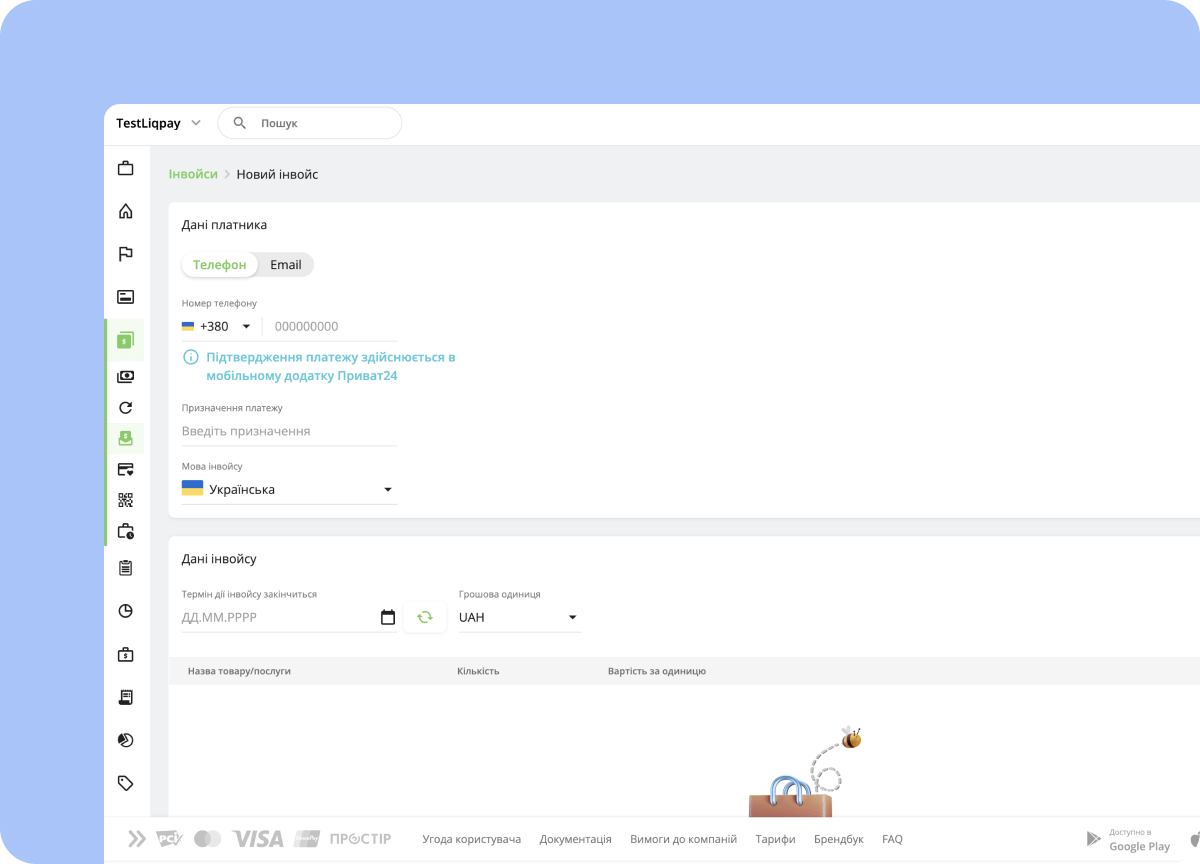Open the UAH currency dropdown

coord(518,618)
